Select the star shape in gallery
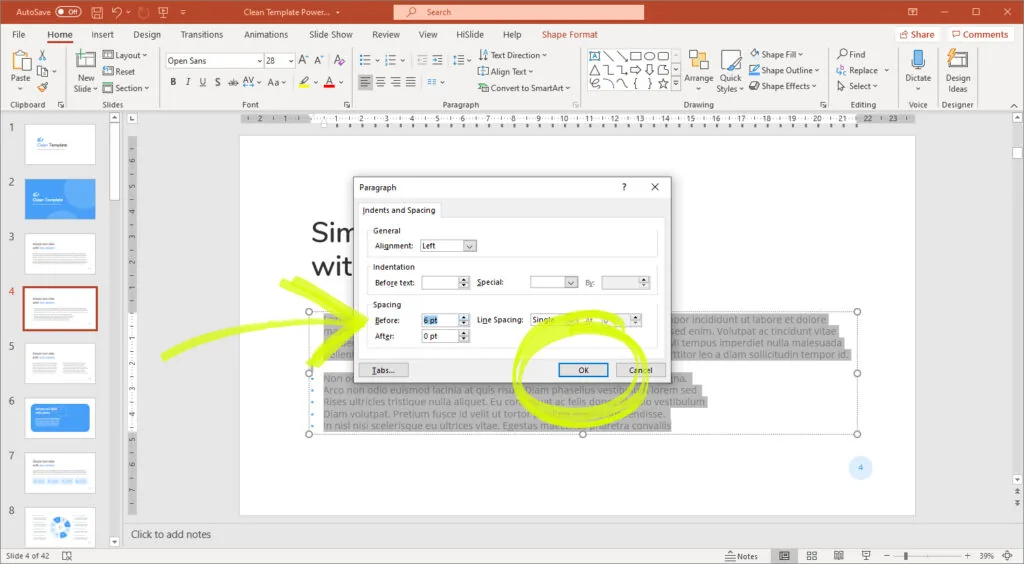Viewport: 1024px width, 564px height. 663,84
